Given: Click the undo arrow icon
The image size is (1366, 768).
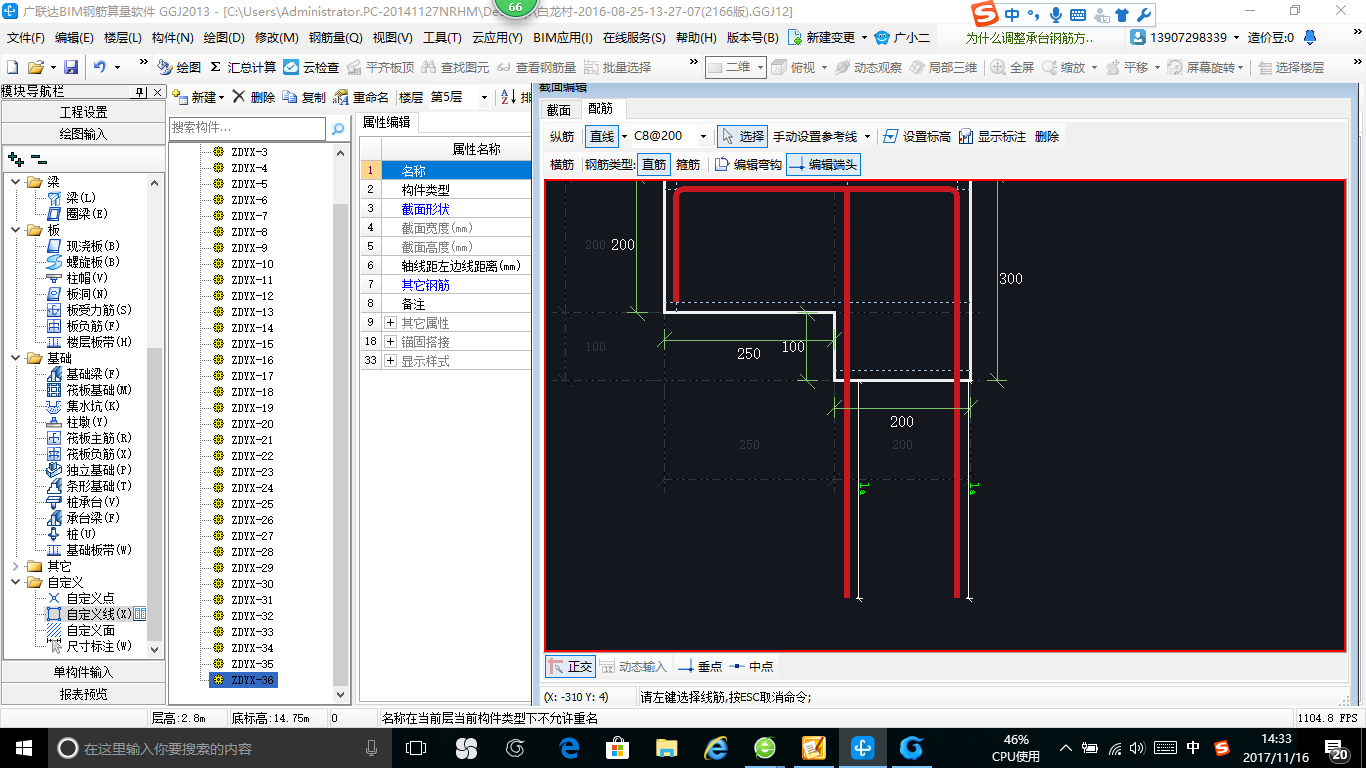Looking at the screenshot, I should 100,67.
